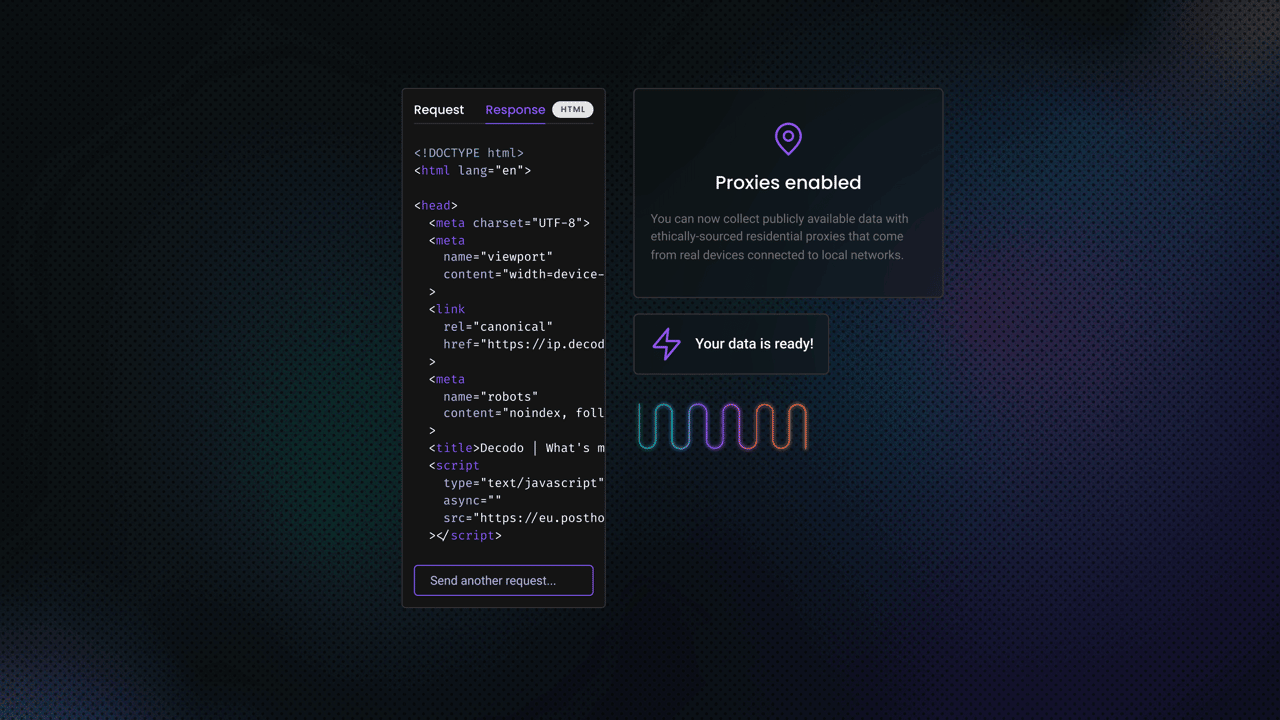Click the colorful wavy line graphic
The height and width of the screenshot is (720, 1280).
point(722,427)
